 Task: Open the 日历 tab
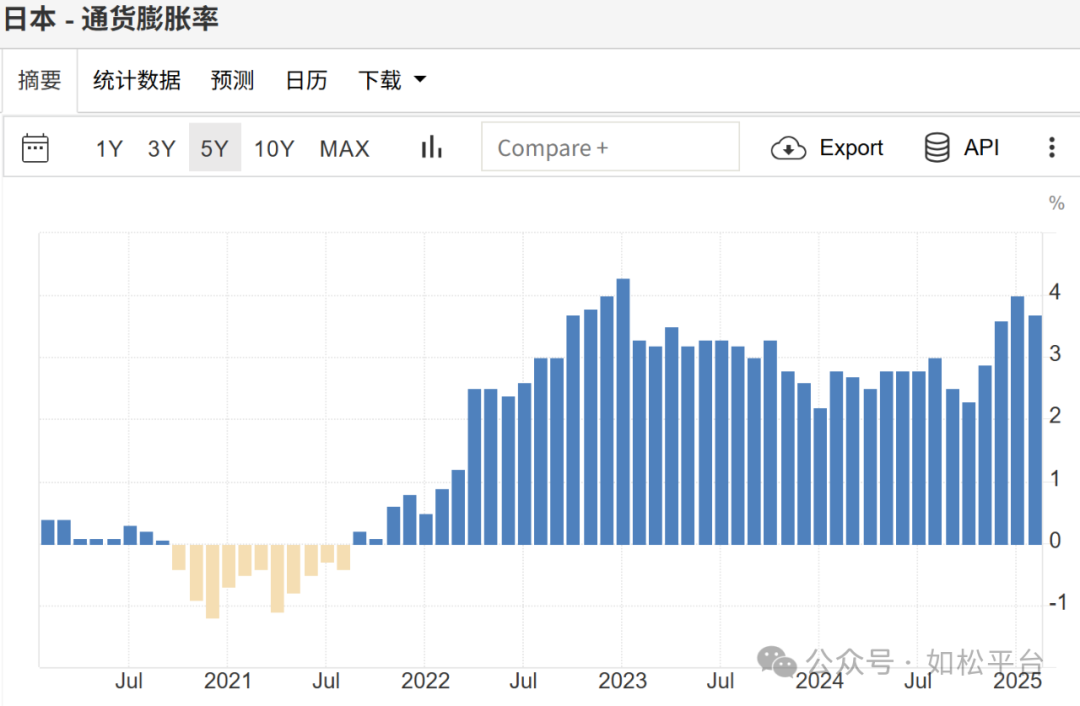[x=307, y=81]
